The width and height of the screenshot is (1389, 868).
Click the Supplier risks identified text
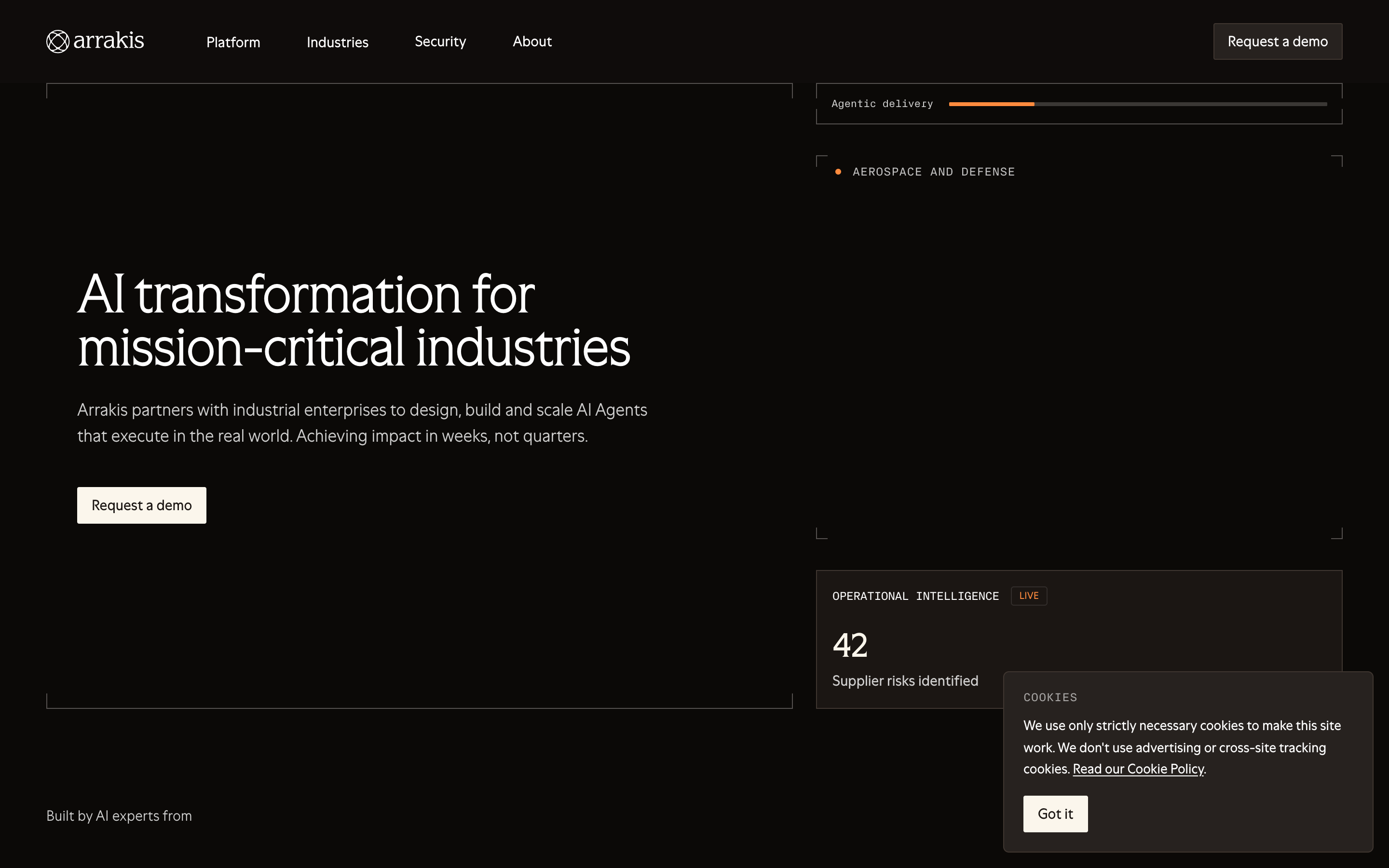(905, 681)
